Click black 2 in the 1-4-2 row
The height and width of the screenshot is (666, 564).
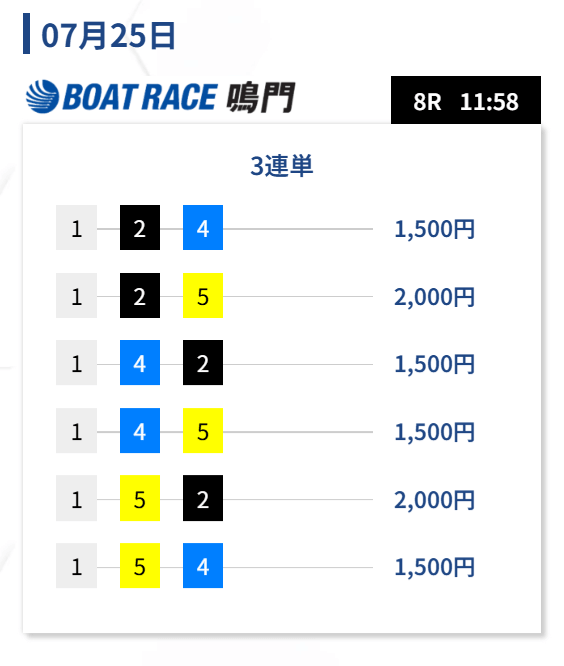click(203, 363)
